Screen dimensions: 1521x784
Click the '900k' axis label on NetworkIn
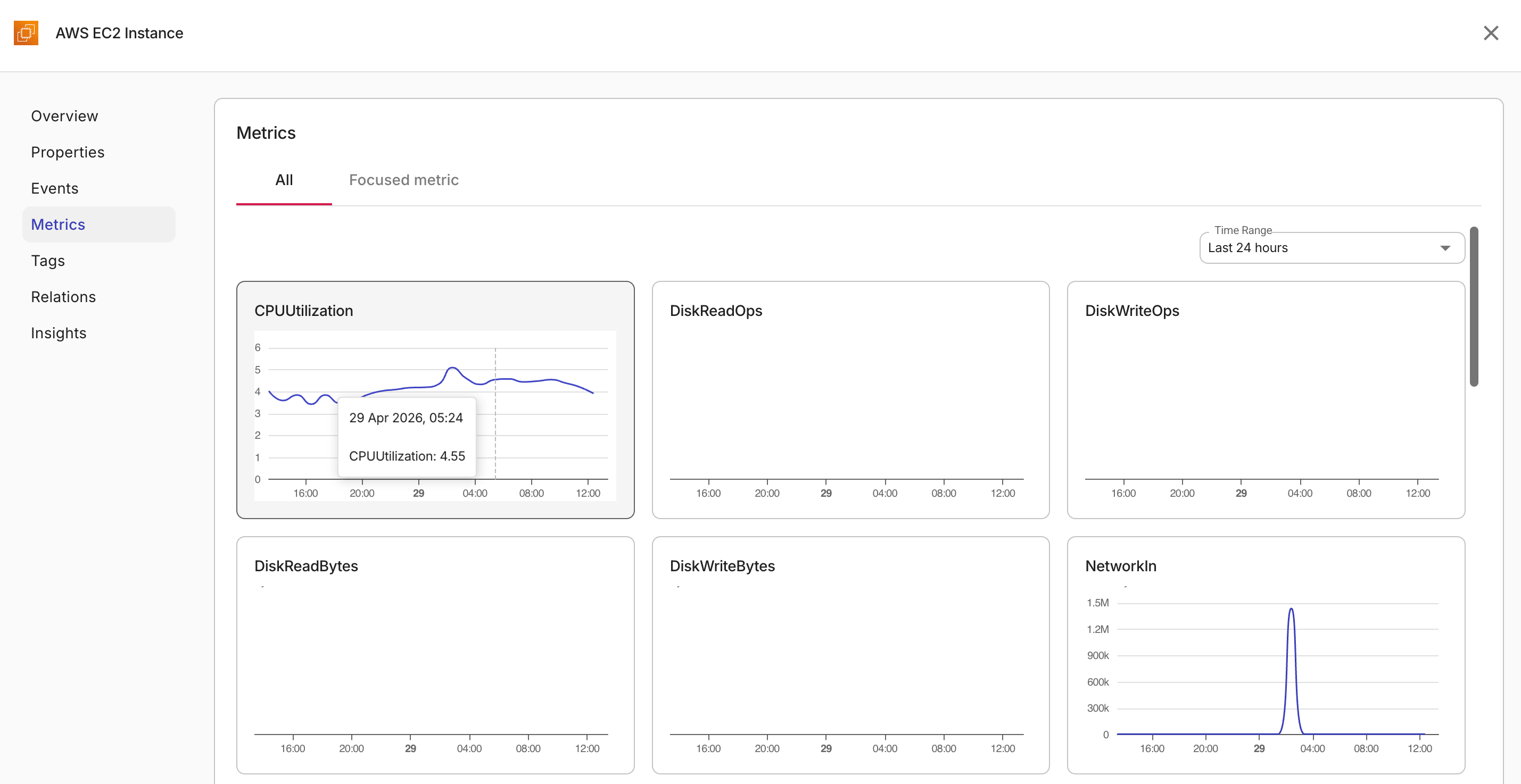[1098, 655]
